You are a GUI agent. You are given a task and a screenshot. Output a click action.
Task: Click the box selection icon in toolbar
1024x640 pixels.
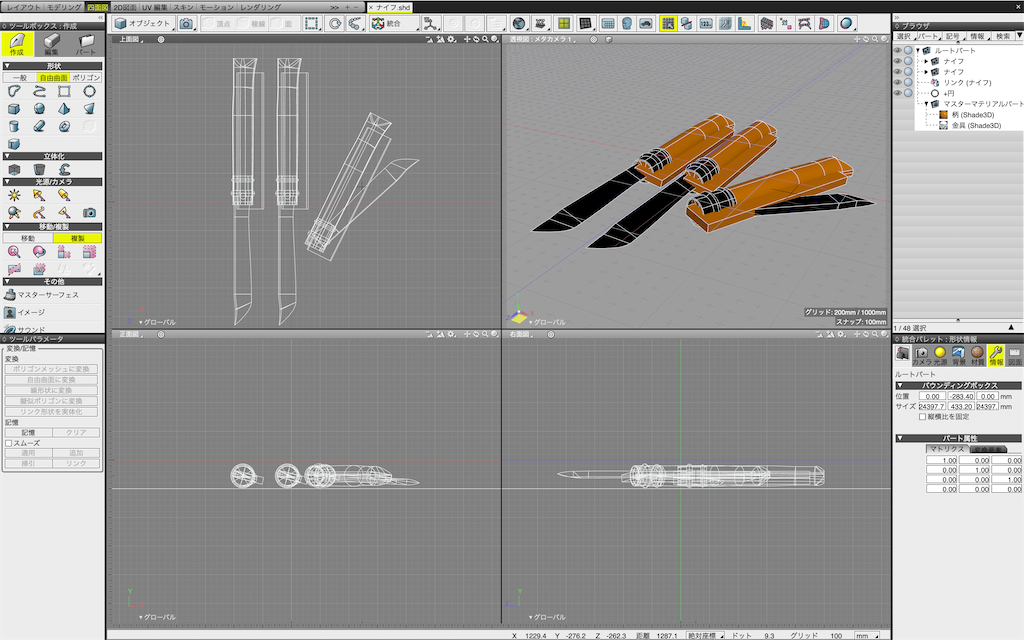[312, 24]
